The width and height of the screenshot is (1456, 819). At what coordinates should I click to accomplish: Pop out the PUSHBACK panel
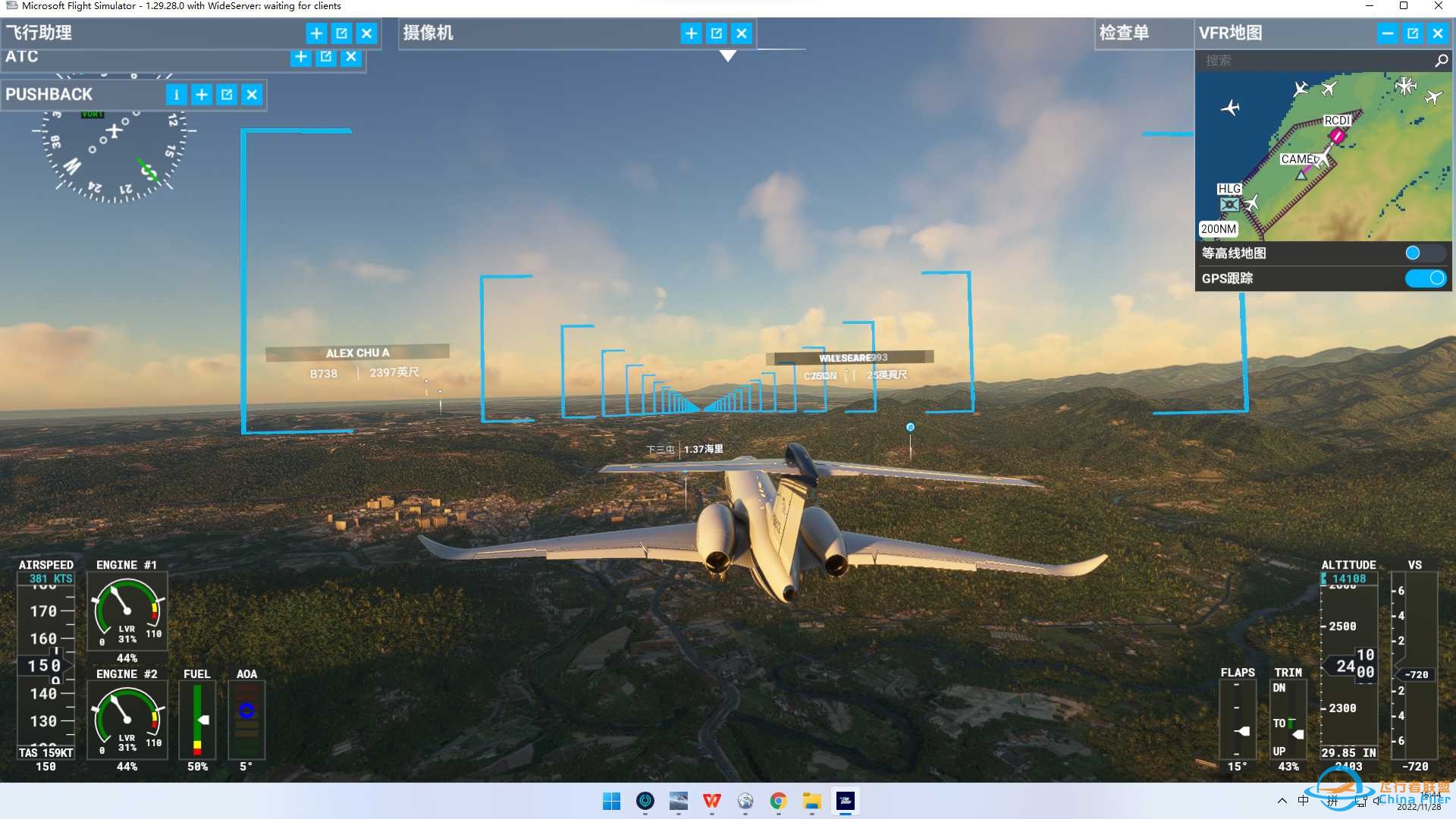tap(226, 95)
